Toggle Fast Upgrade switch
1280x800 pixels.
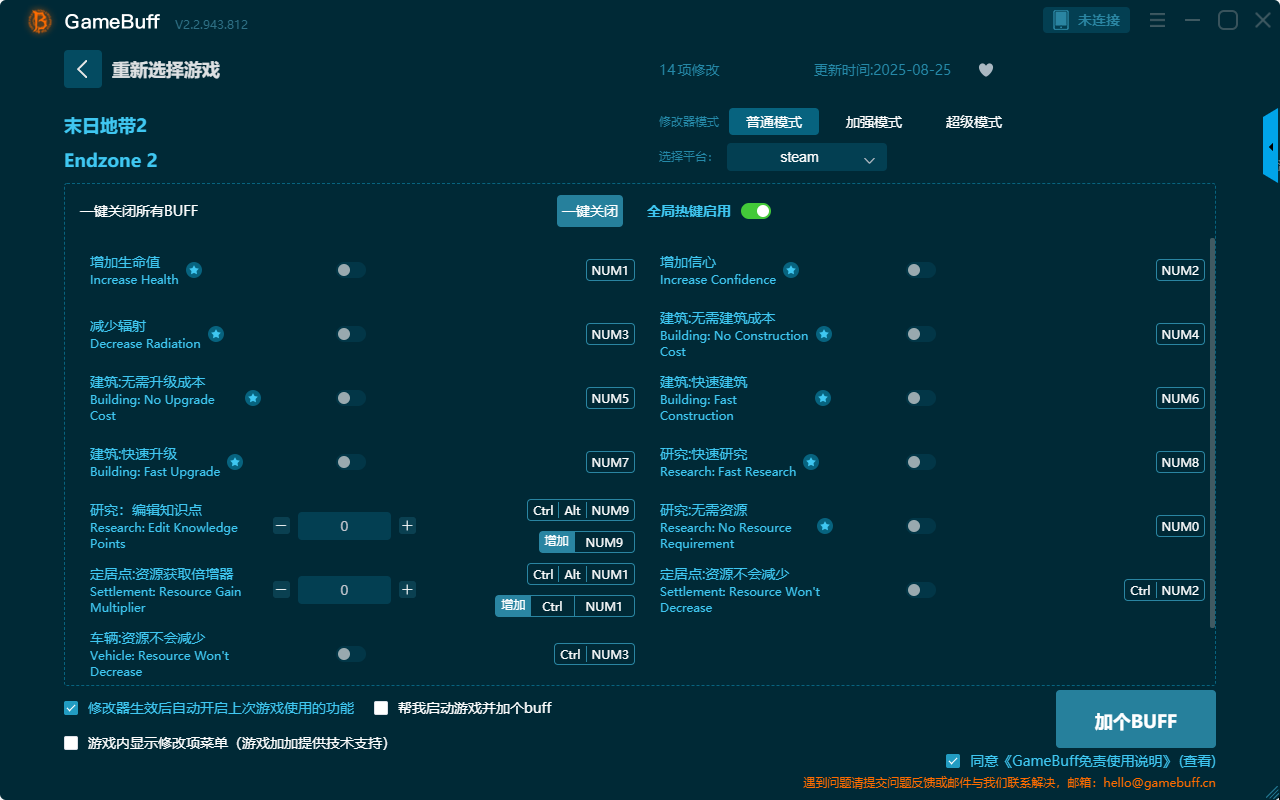tap(351, 462)
